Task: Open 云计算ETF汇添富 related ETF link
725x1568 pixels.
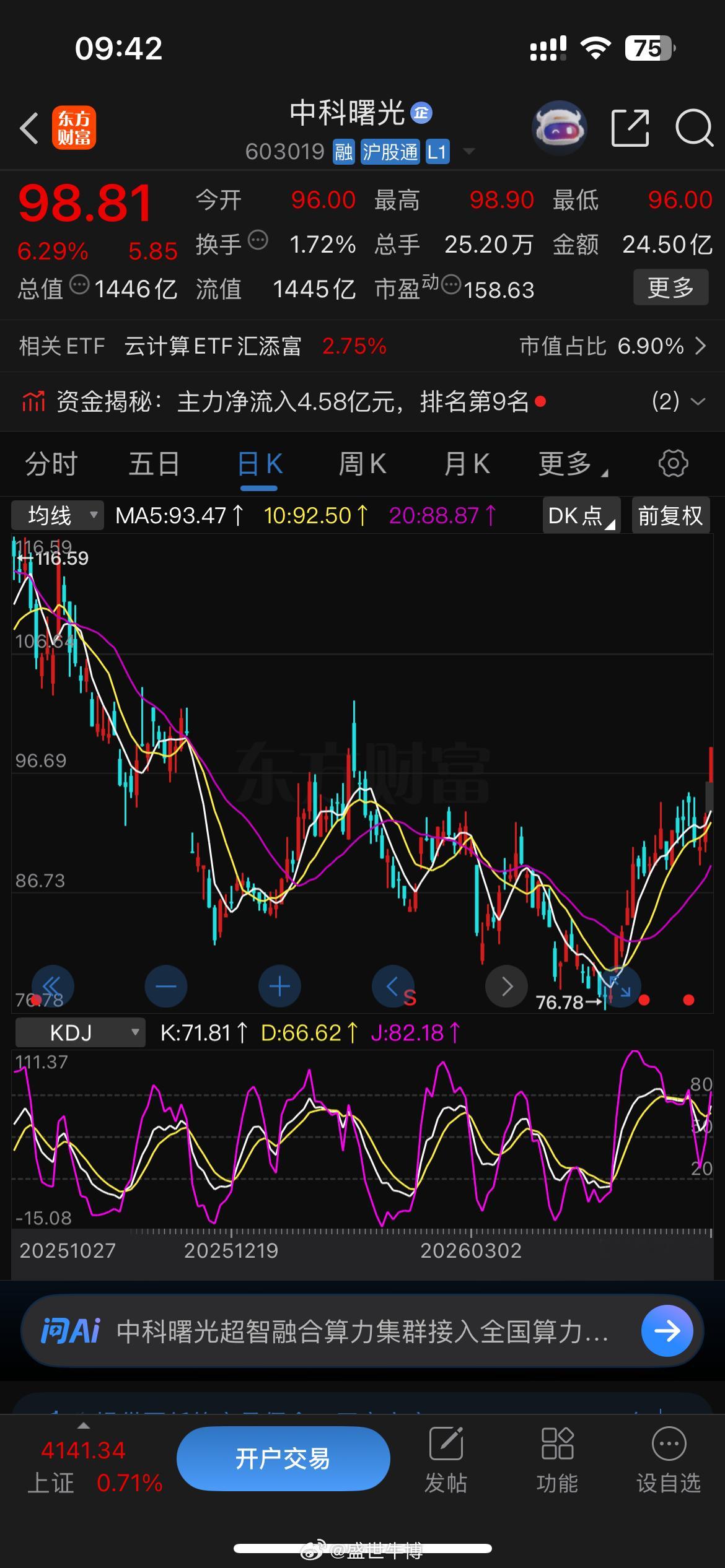Action: click(213, 346)
